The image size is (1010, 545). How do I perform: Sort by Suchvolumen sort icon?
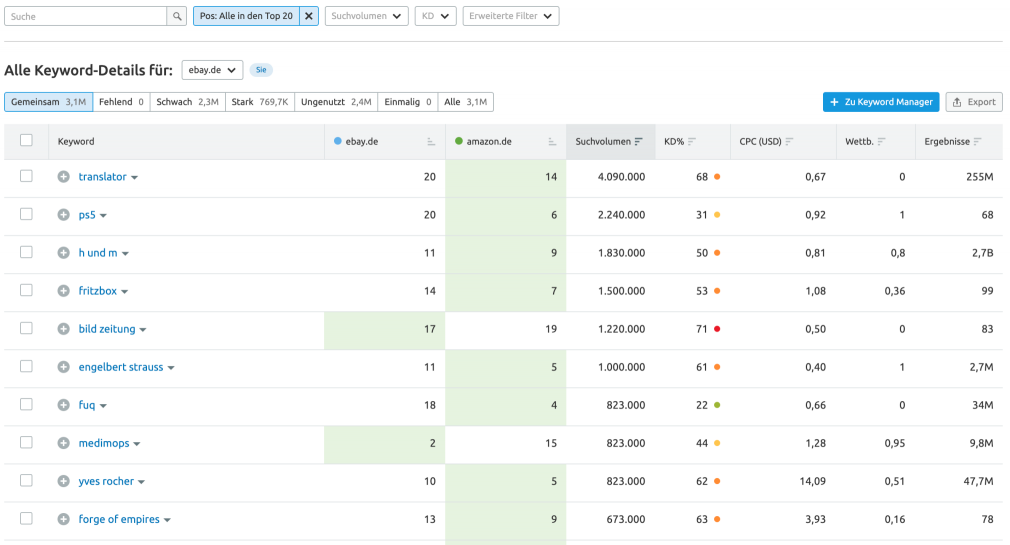(638, 142)
